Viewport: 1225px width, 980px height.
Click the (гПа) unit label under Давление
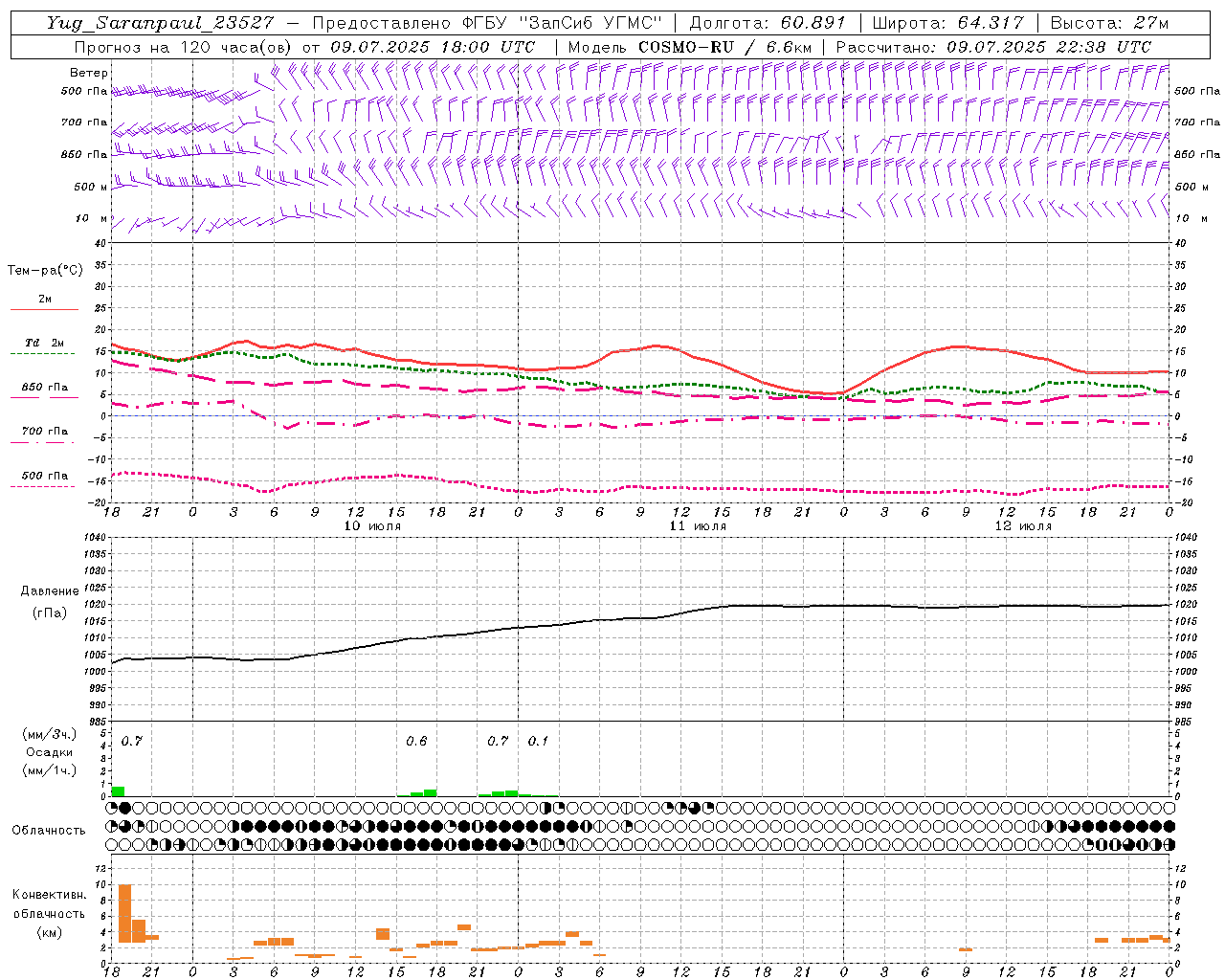click(x=50, y=612)
